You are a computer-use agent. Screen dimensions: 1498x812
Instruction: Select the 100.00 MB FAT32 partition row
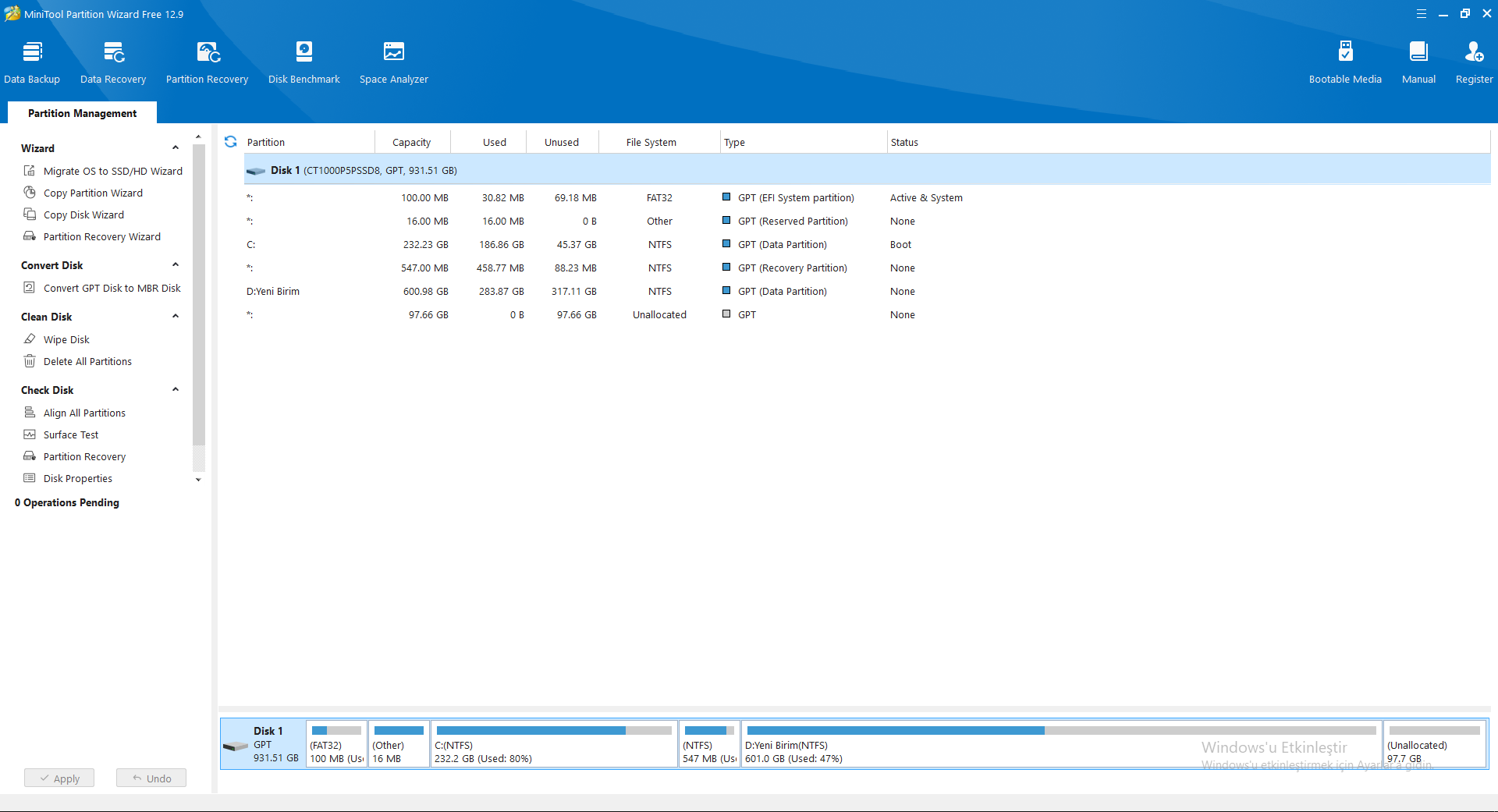point(867,197)
